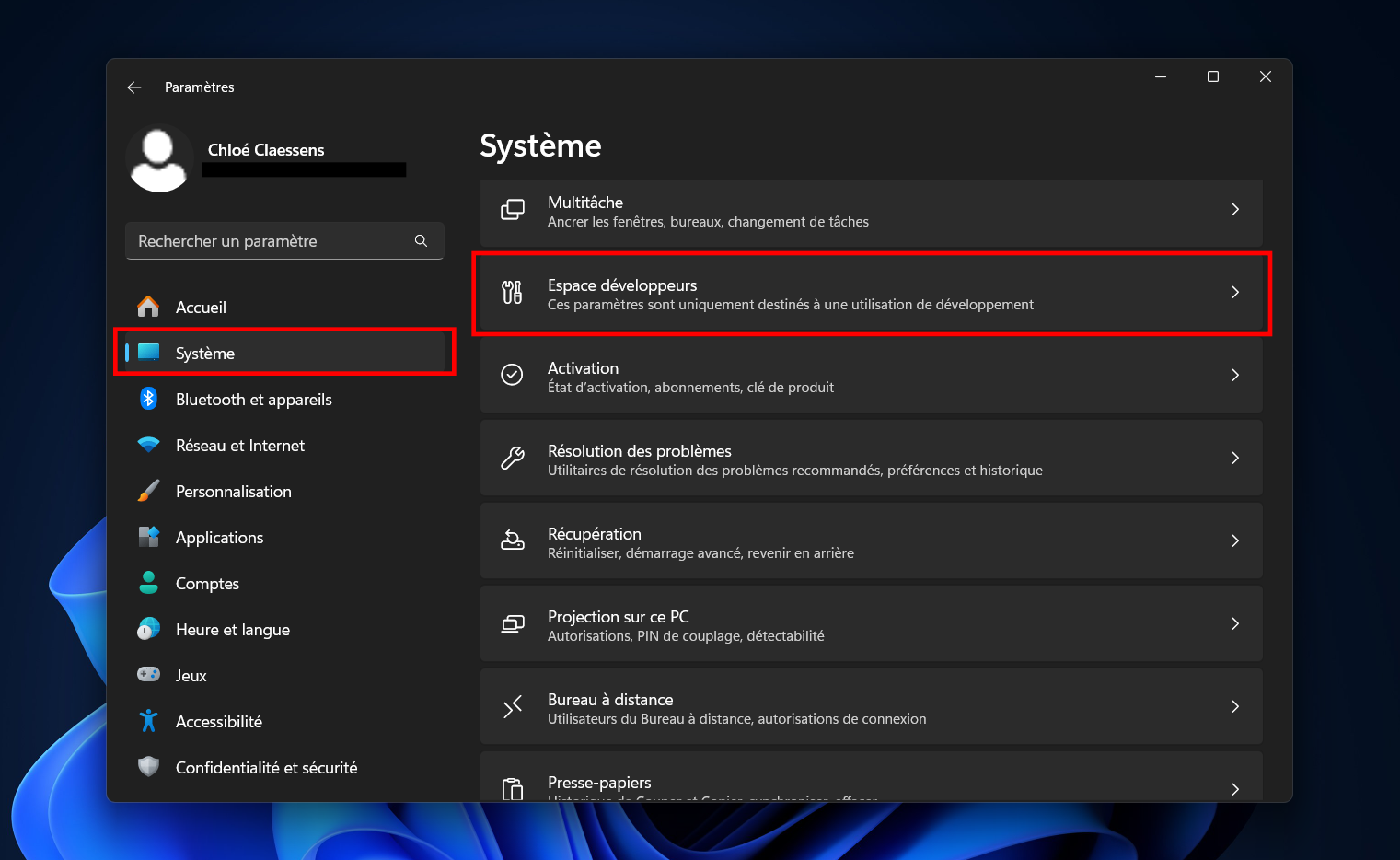Click the Bluetooth et appareils icon
The width and height of the screenshot is (1400, 860).
coord(148,399)
